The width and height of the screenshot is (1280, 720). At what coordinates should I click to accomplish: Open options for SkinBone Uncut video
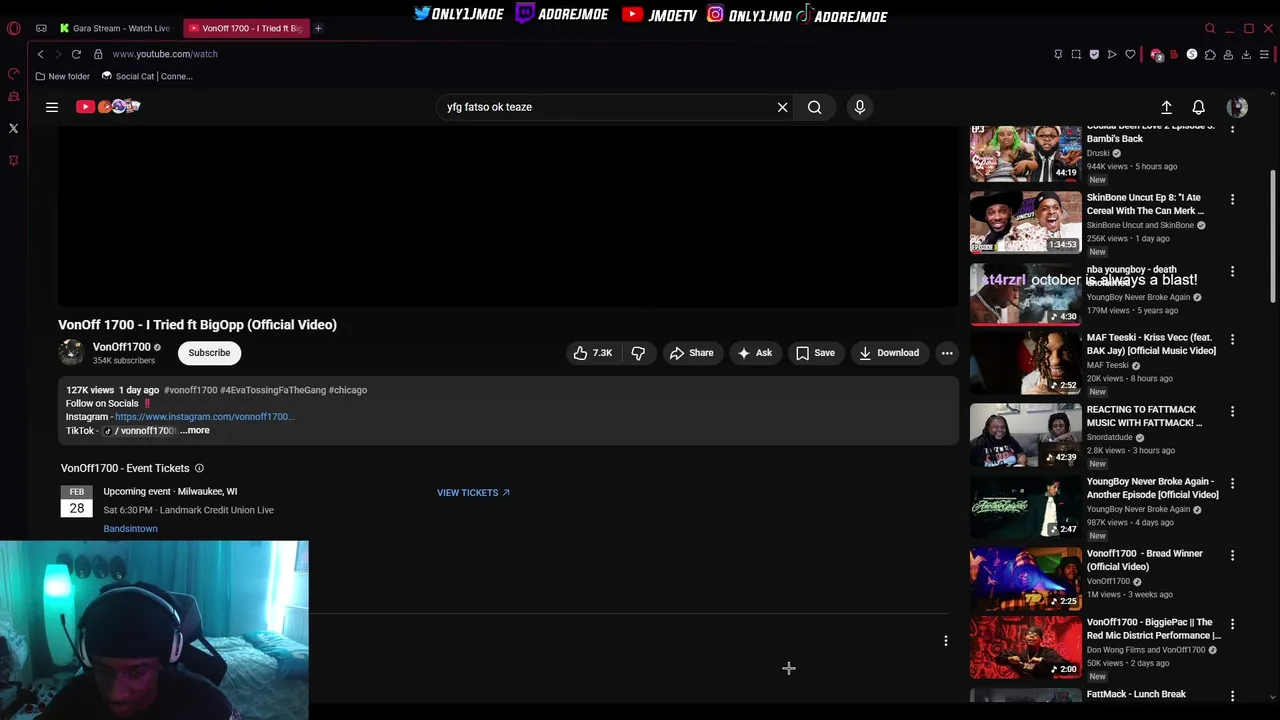[1232, 200]
